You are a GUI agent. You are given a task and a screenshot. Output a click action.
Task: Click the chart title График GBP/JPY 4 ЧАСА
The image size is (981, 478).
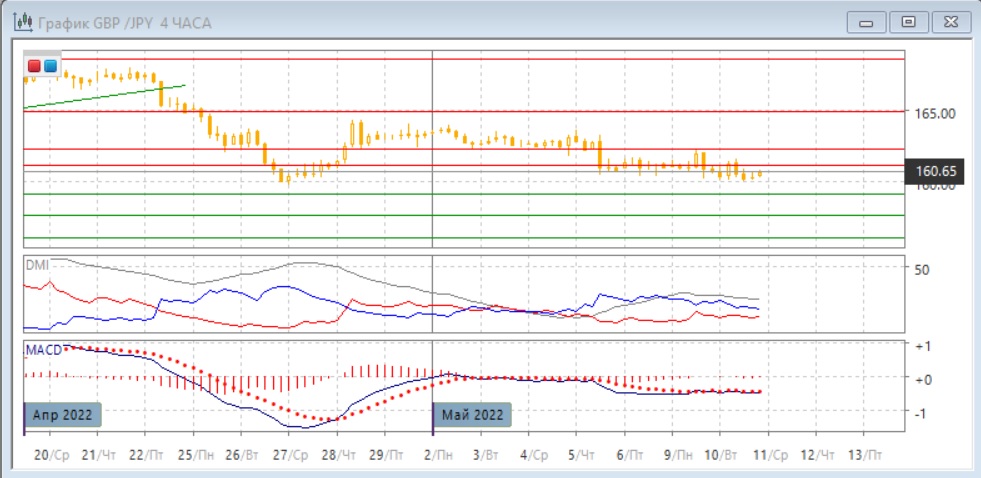(120, 21)
